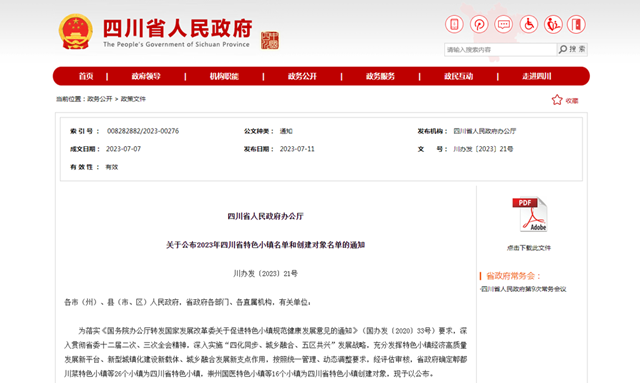The image size is (640, 383).
Task: Download the Adobe PDF file icon
Action: [x=529, y=215]
